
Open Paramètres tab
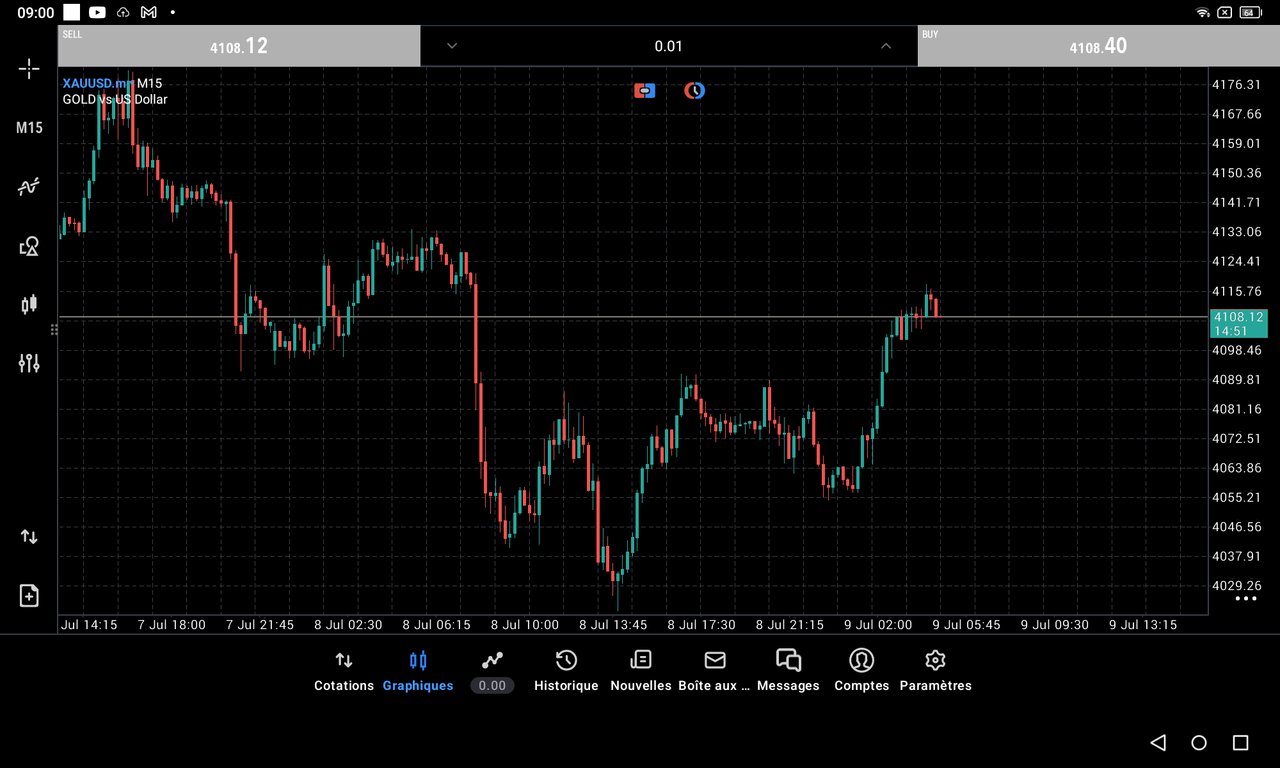(x=936, y=671)
